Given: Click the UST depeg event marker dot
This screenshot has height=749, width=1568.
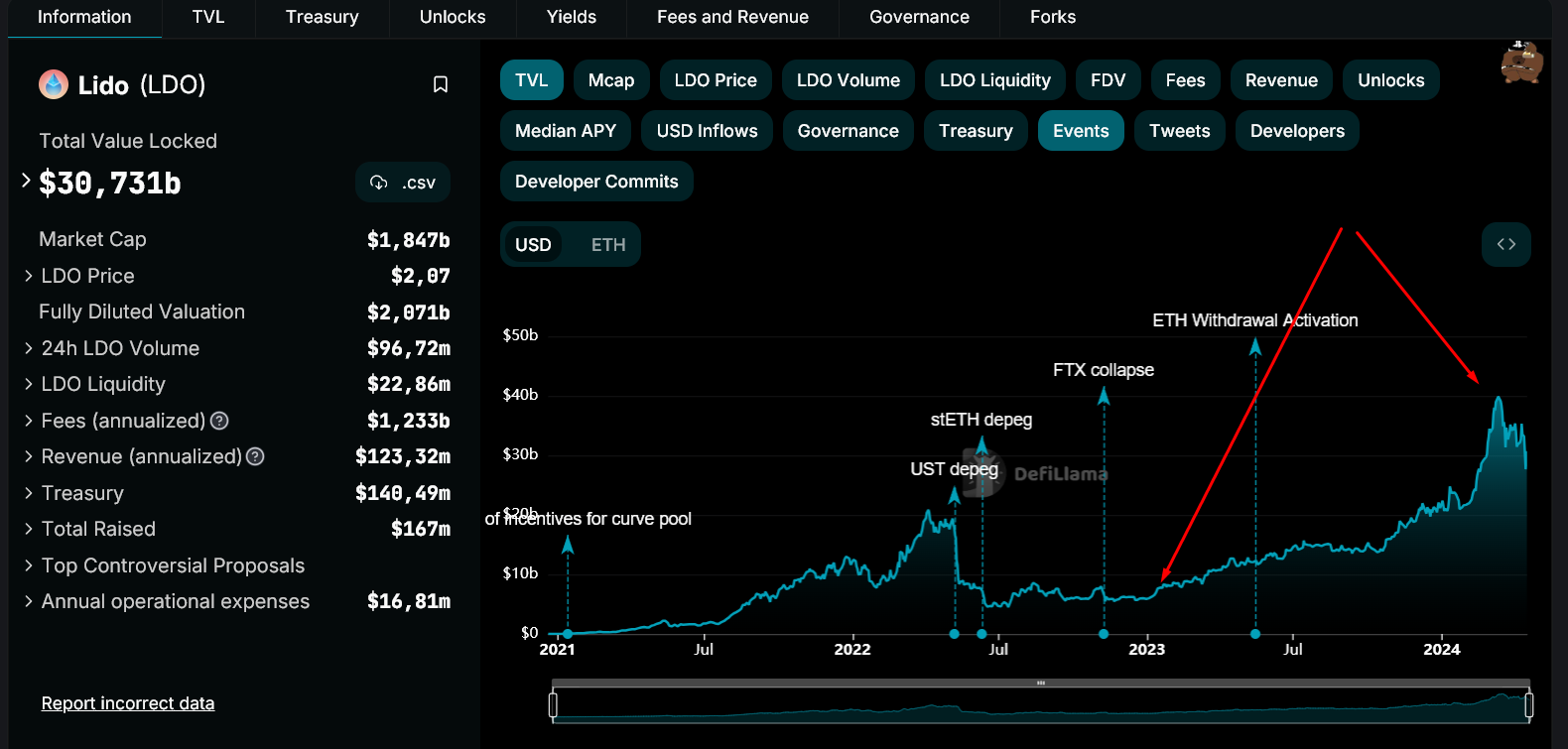Looking at the screenshot, I should (x=954, y=634).
